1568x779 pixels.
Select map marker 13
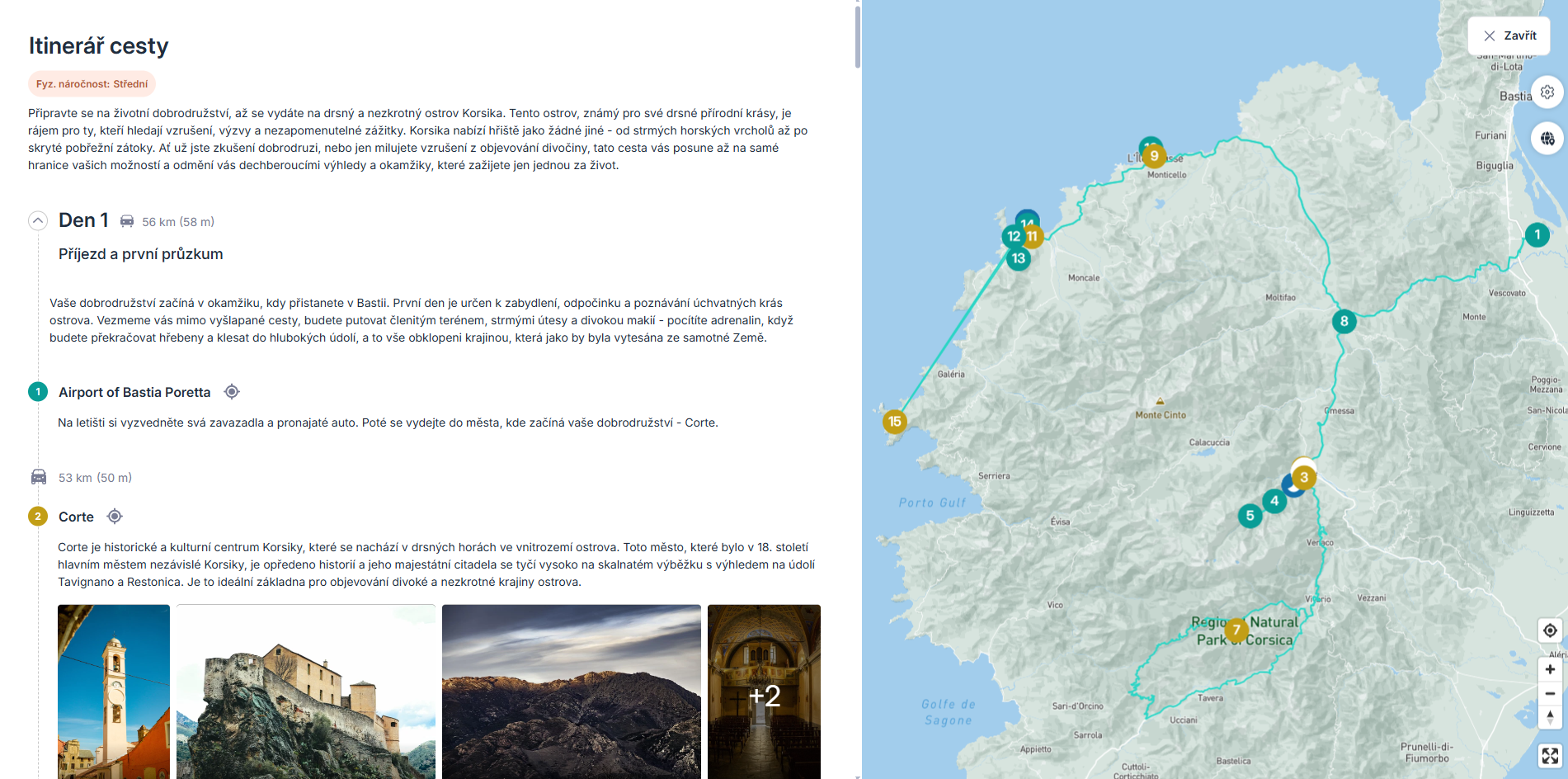pyautogui.click(x=1019, y=258)
